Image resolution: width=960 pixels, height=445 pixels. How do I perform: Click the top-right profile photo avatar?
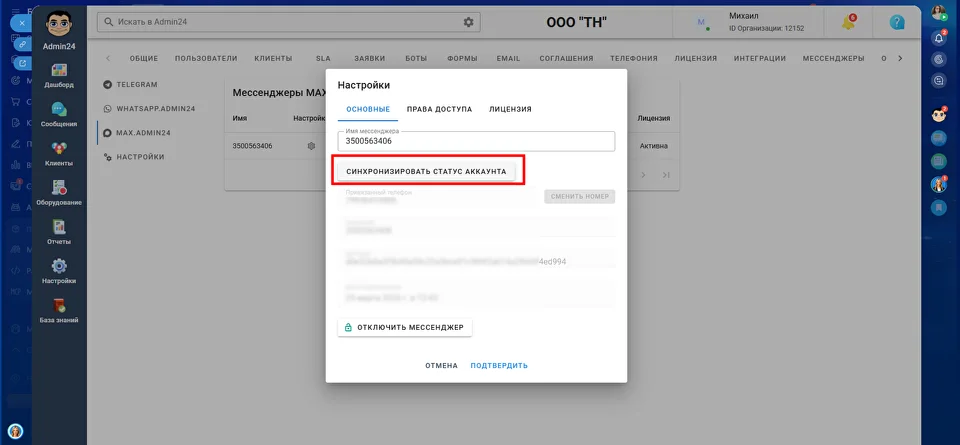pyautogui.click(x=939, y=13)
